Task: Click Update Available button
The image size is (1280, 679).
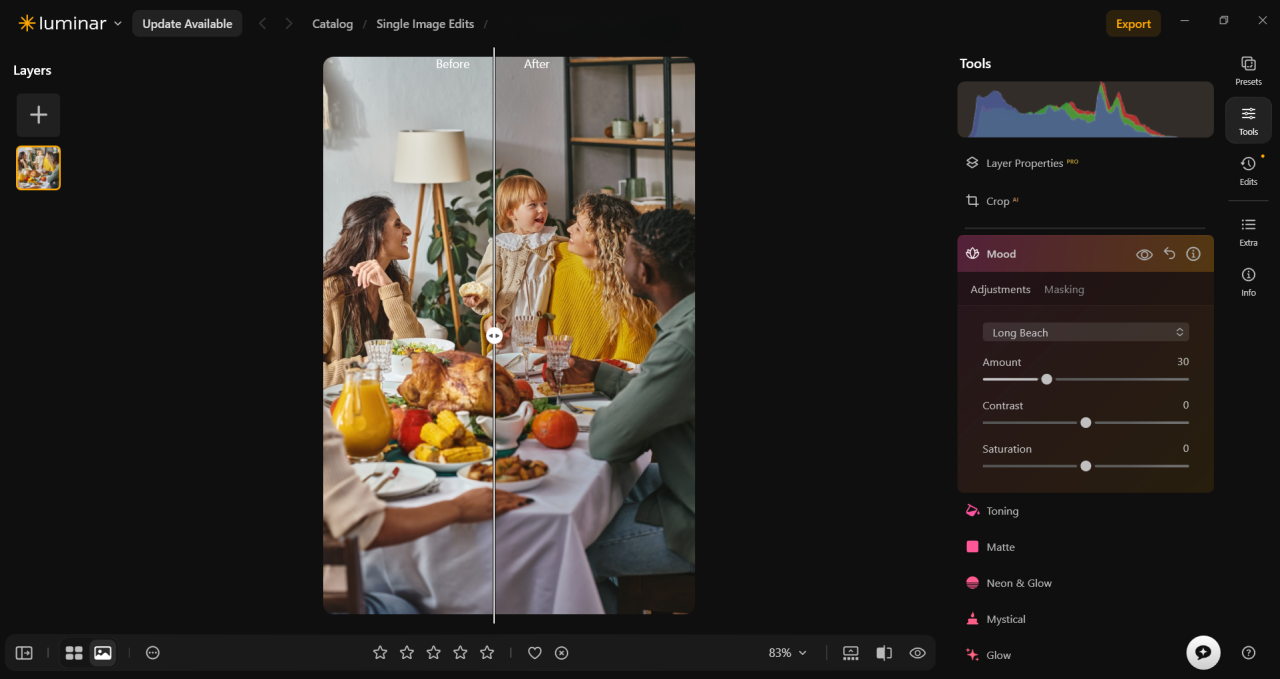Action: pyautogui.click(x=187, y=24)
